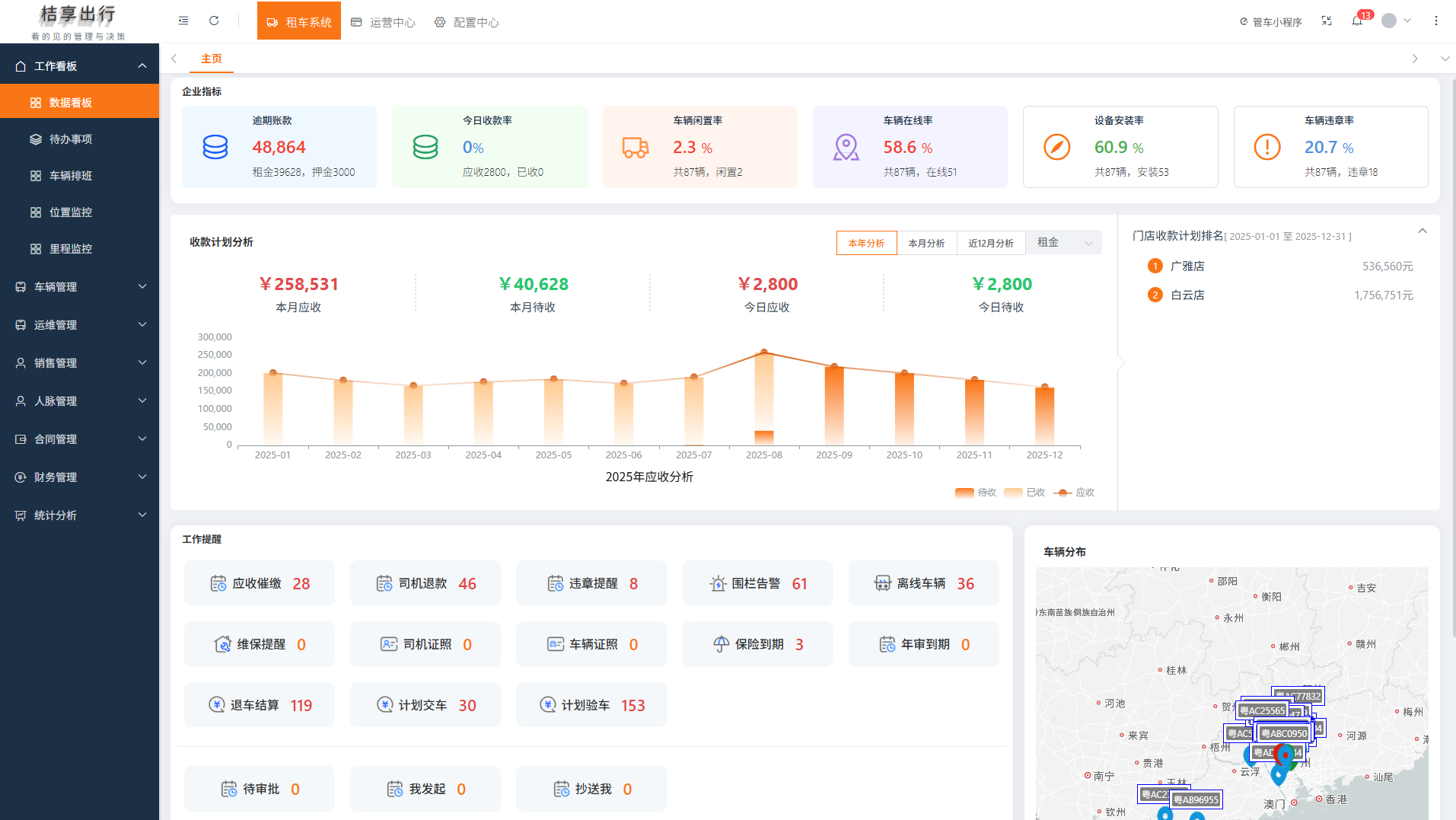Click the user avatar icon

[x=1389, y=21]
